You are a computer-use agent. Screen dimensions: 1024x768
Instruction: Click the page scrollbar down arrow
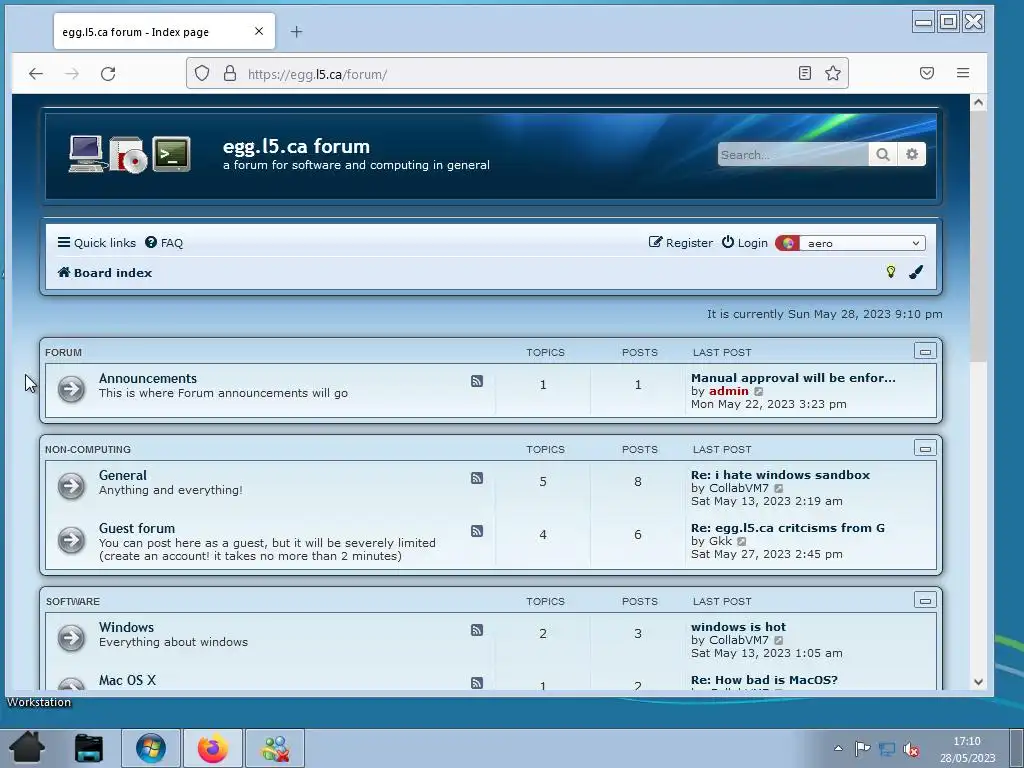[x=978, y=682]
